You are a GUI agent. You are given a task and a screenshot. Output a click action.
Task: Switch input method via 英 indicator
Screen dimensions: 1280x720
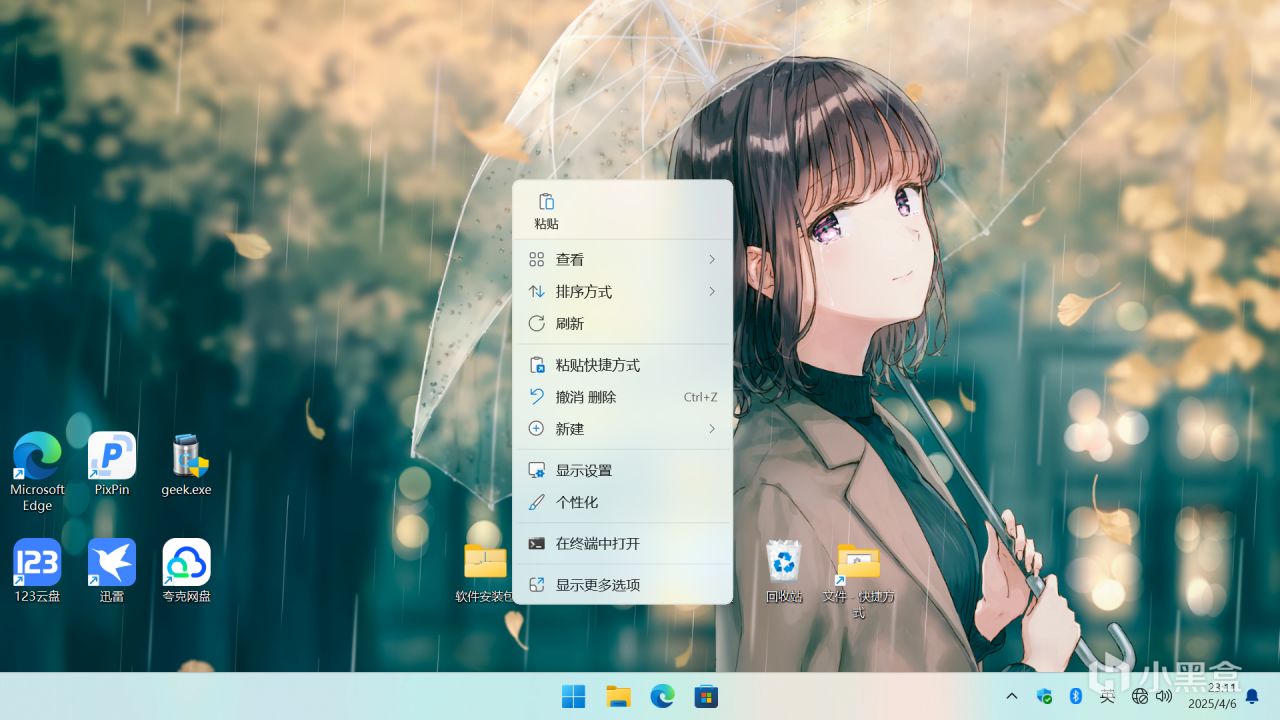pyautogui.click(x=1107, y=696)
